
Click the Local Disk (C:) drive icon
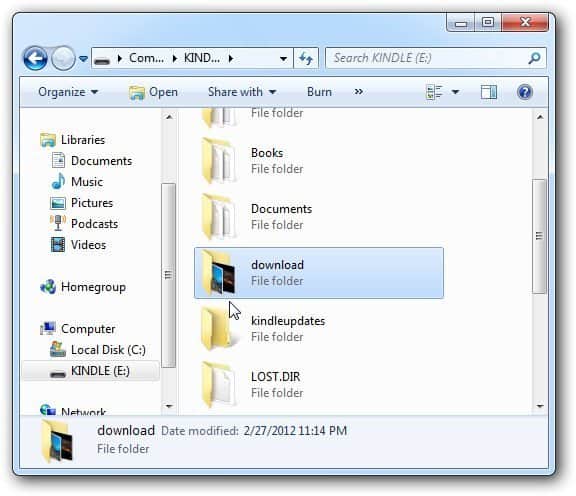pos(58,349)
